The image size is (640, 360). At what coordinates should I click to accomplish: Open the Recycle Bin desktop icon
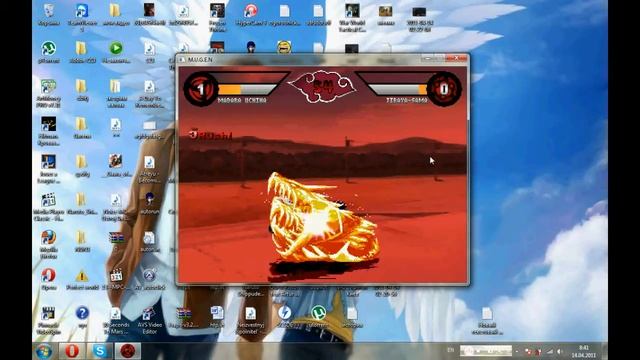[48, 11]
